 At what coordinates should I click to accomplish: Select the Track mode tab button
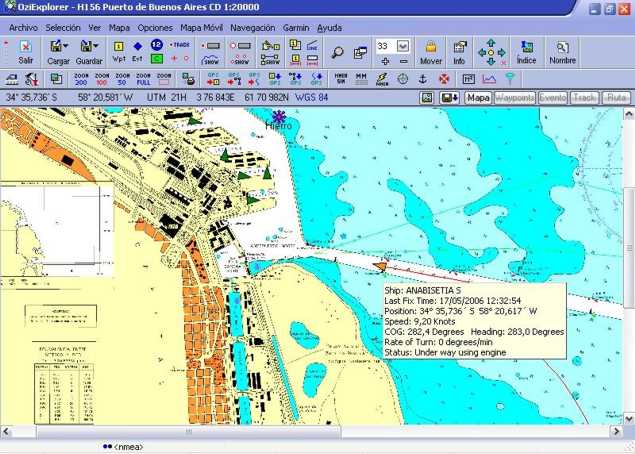pyautogui.click(x=585, y=98)
